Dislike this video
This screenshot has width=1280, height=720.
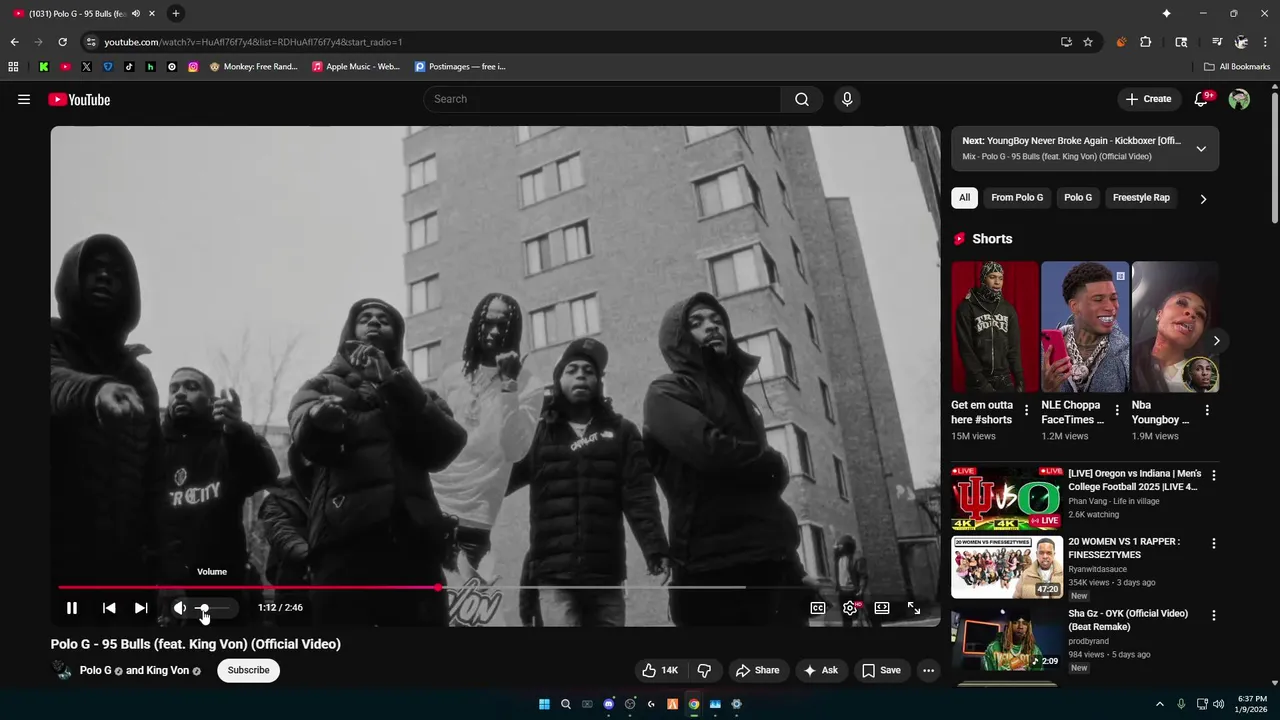click(704, 670)
